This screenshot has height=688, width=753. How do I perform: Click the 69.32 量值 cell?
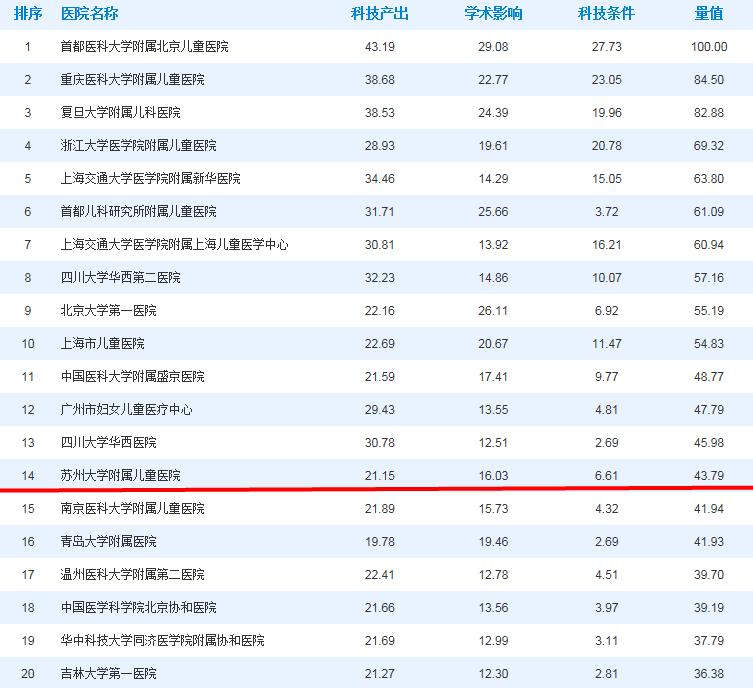[x=709, y=145]
